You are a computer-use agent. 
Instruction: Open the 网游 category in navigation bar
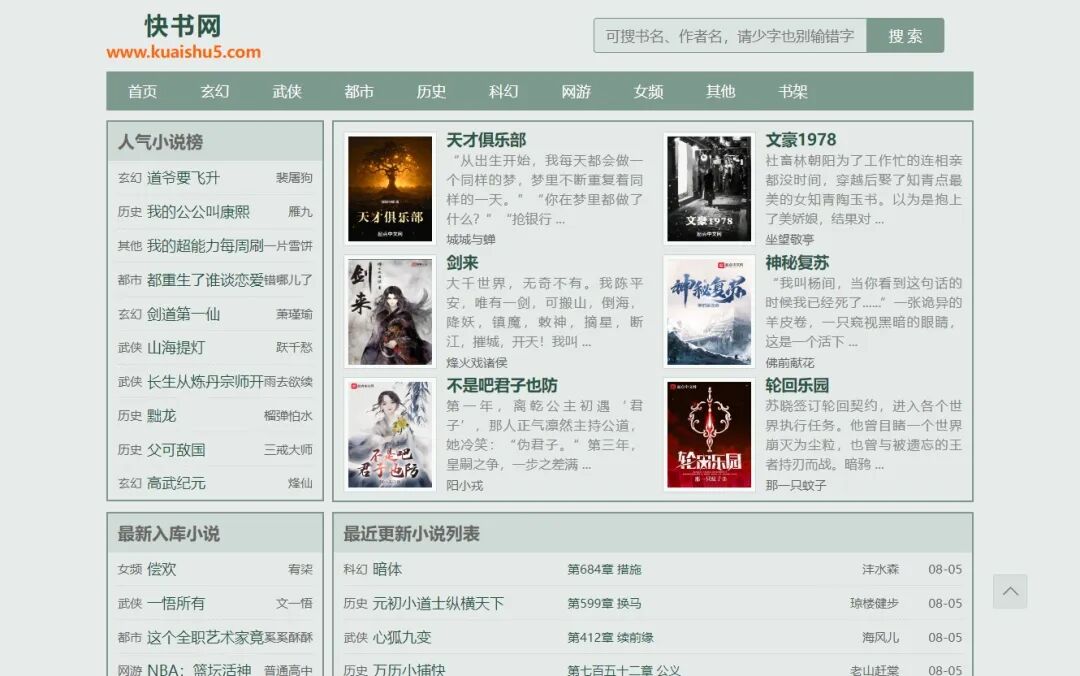(x=576, y=92)
